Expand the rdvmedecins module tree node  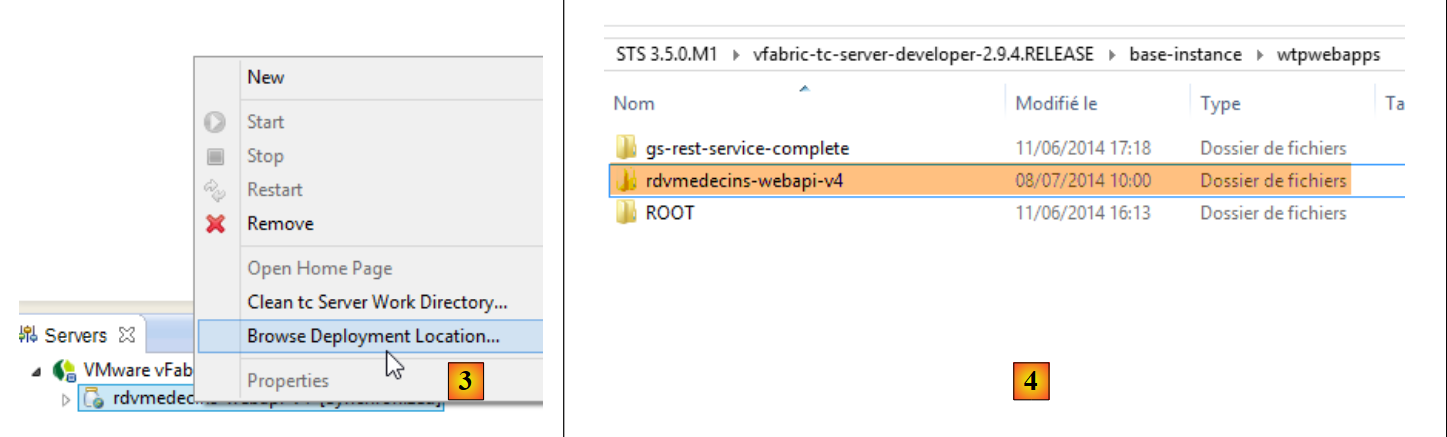(x=67, y=400)
